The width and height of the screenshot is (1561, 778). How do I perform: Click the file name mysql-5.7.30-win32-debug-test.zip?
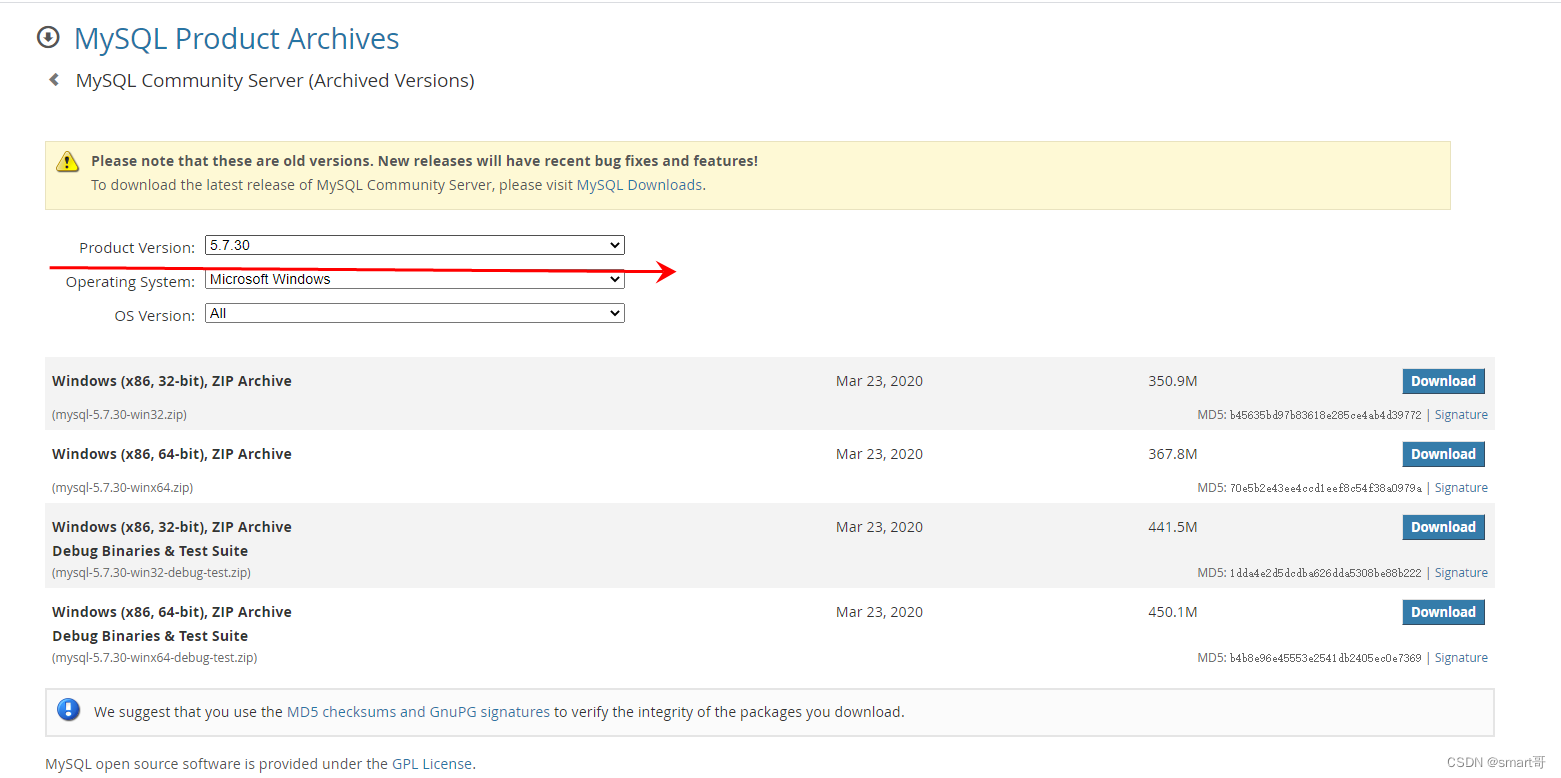coord(151,573)
